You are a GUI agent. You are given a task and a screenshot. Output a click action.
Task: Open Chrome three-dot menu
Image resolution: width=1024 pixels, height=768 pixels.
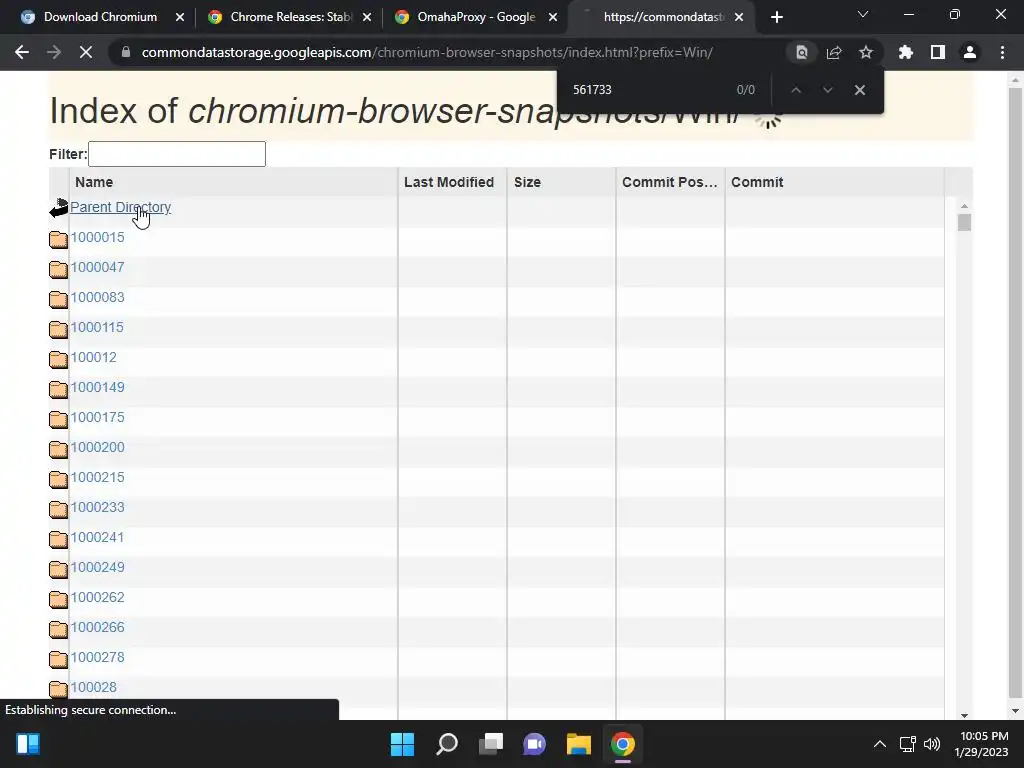(x=1002, y=52)
